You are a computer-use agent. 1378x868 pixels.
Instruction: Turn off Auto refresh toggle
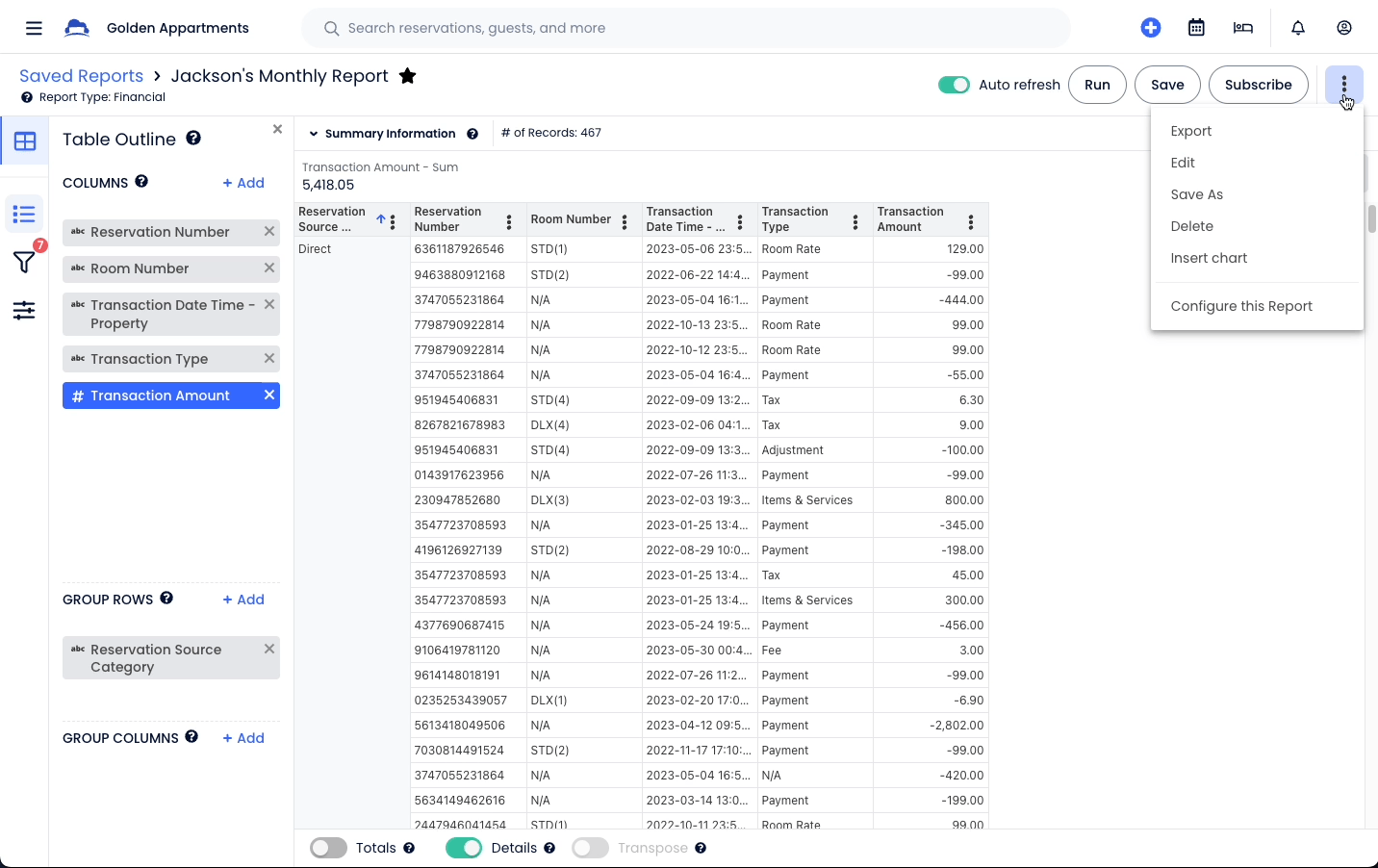pos(954,85)
